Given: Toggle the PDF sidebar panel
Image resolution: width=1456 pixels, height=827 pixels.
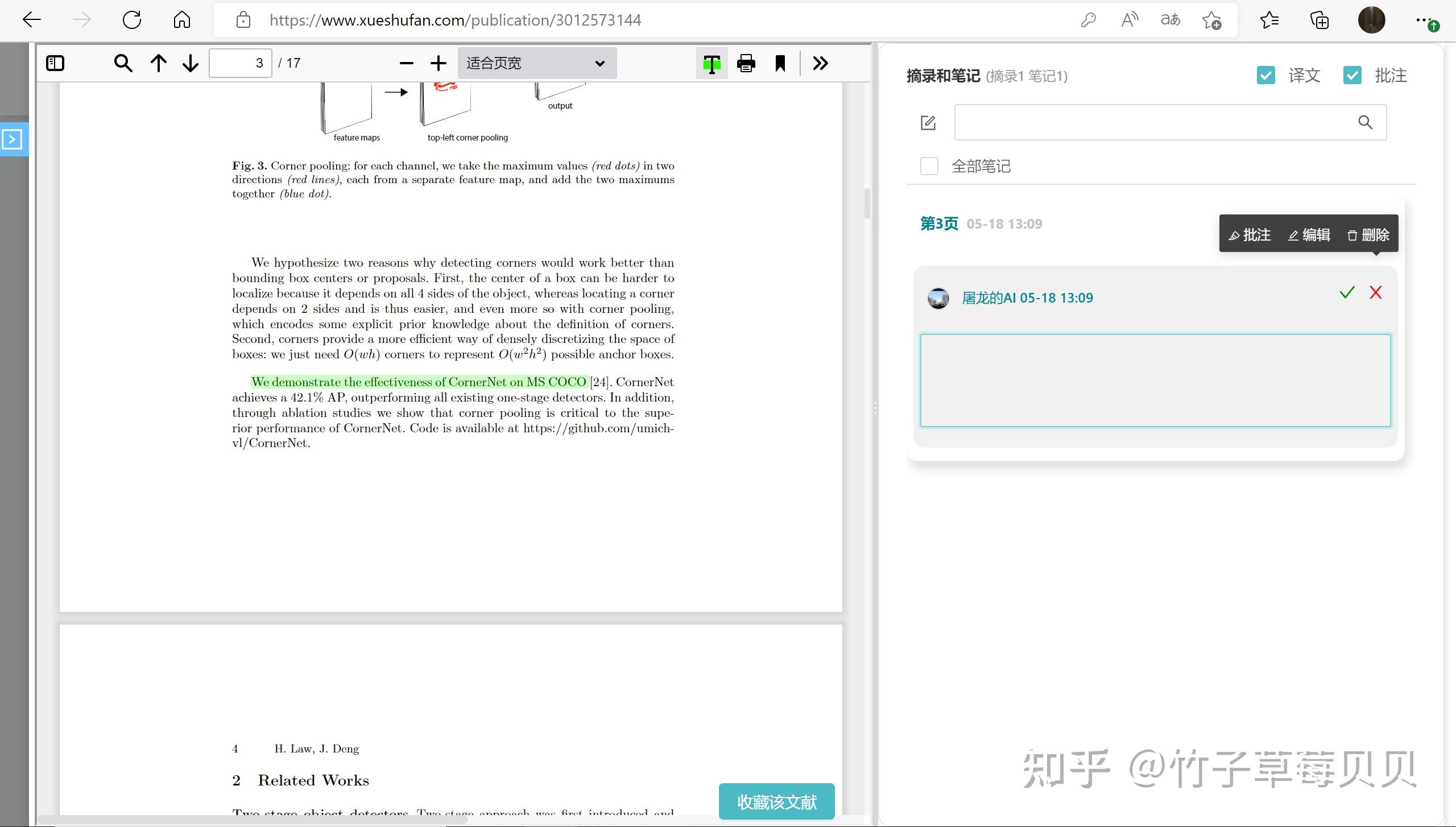Looking at the screenshot, I should [55, 63].
